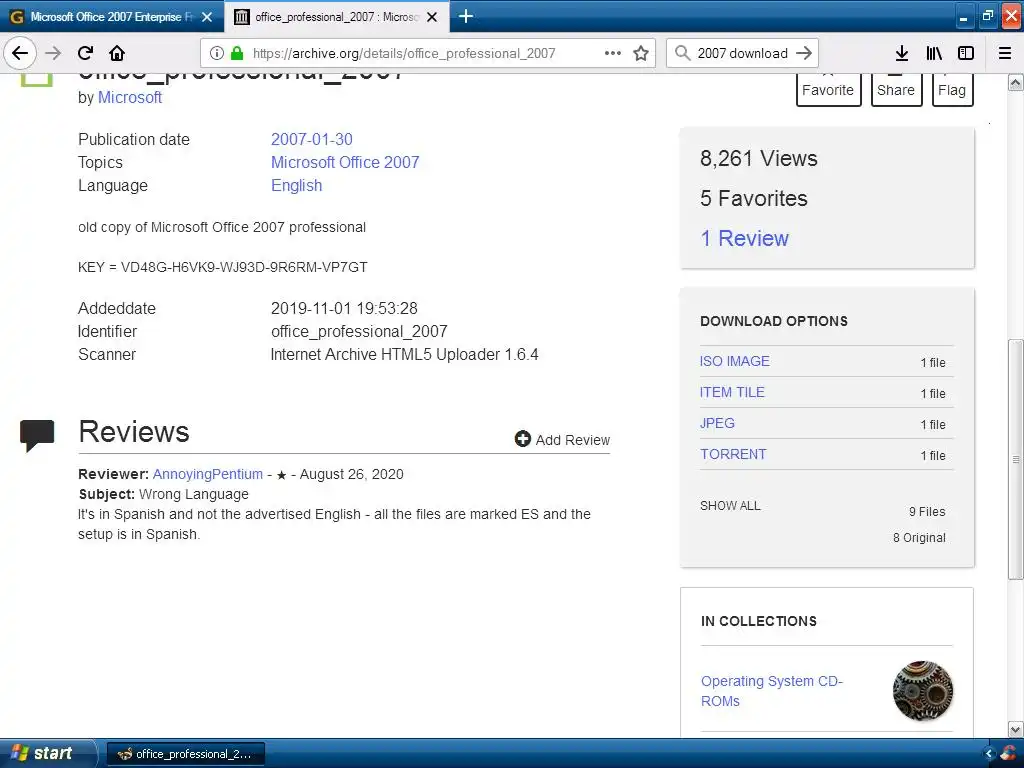Open a new tab with plus button
This screenshot has width=1024, height=768.
point(466,16)
